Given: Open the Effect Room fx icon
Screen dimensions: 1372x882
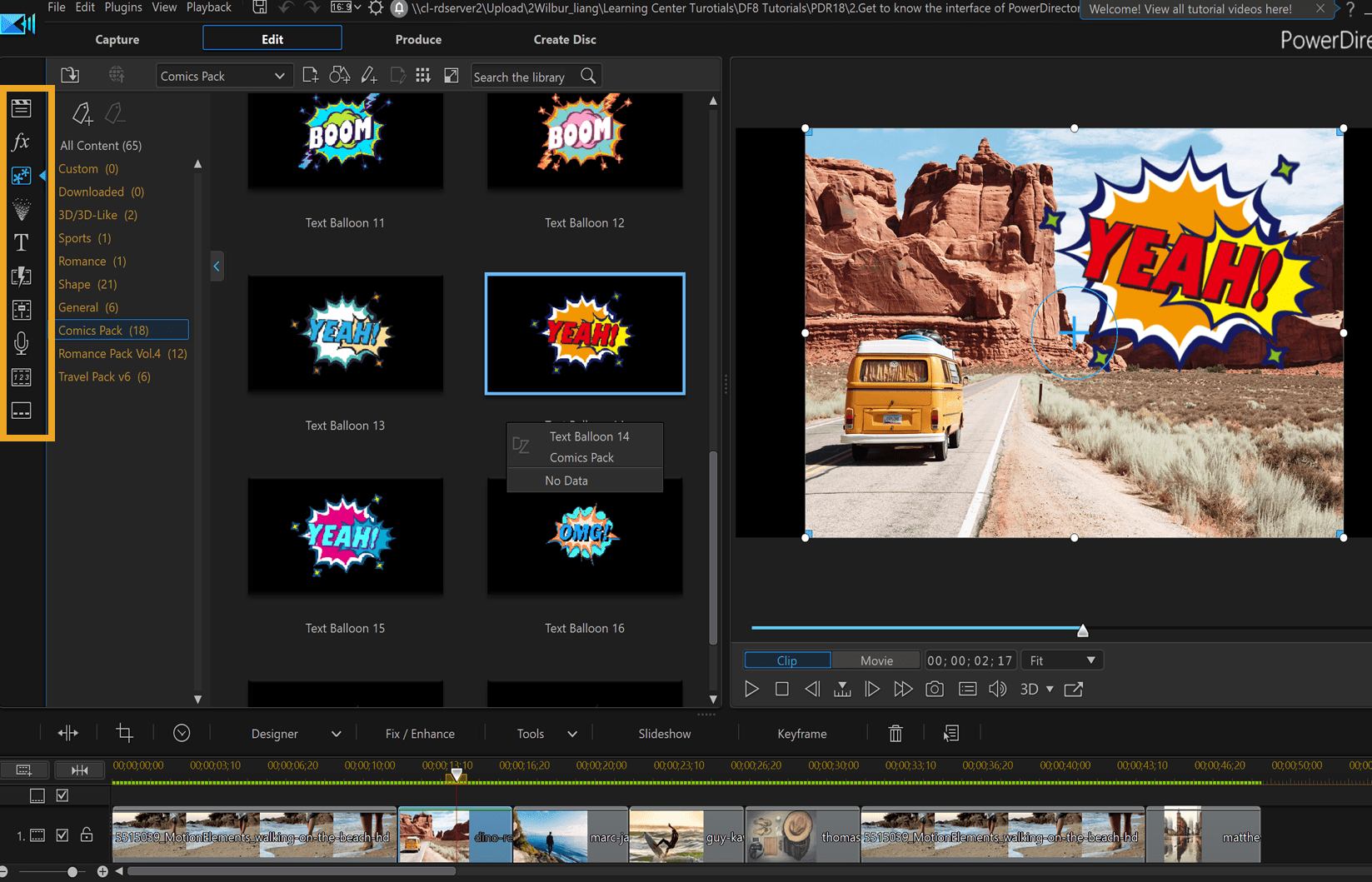Looking at the screenshot, I should [x=22, y=142].
